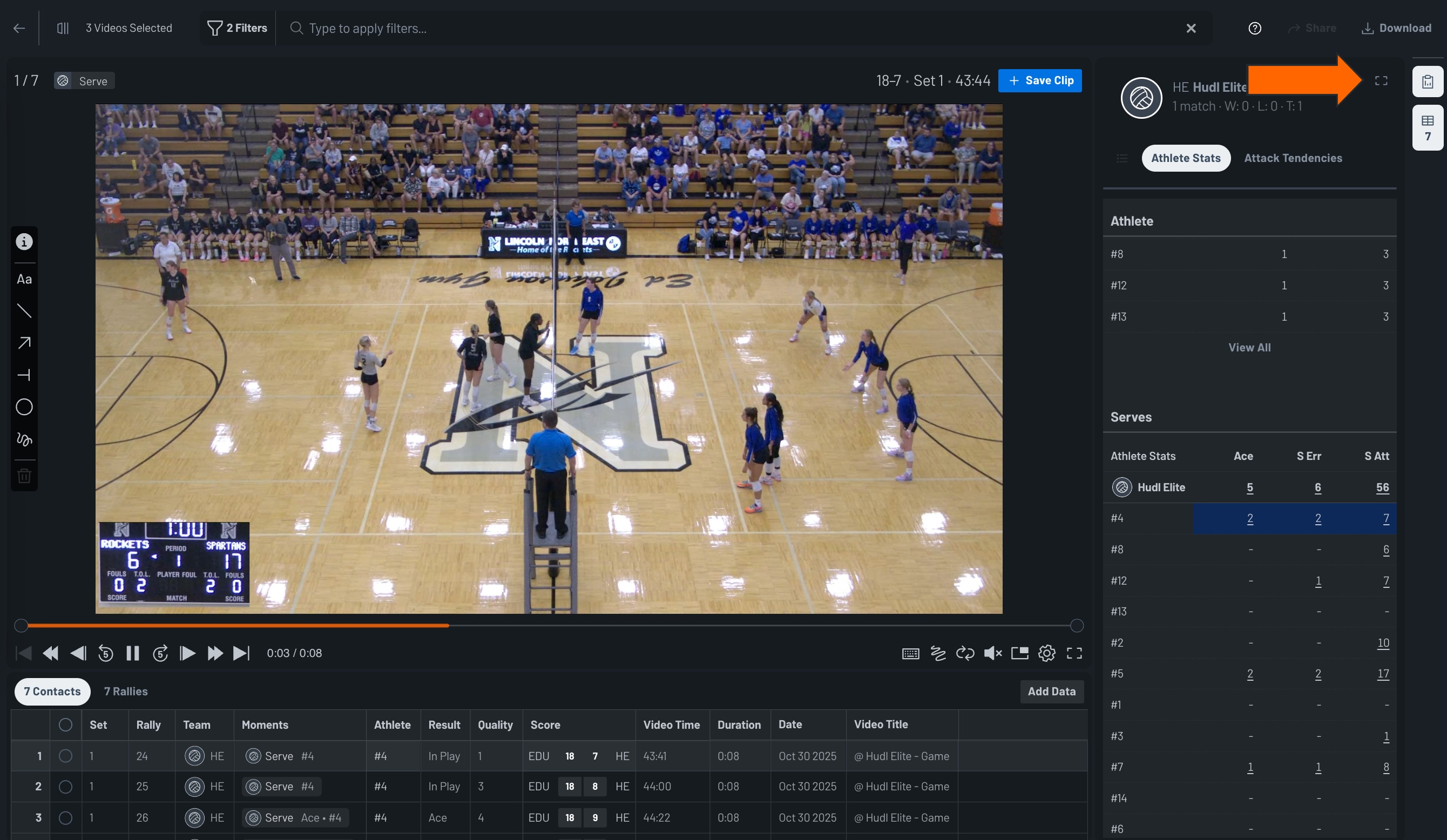
Task: Unmute the video audio
Action: pyautogui.click(x=992, y=653)
